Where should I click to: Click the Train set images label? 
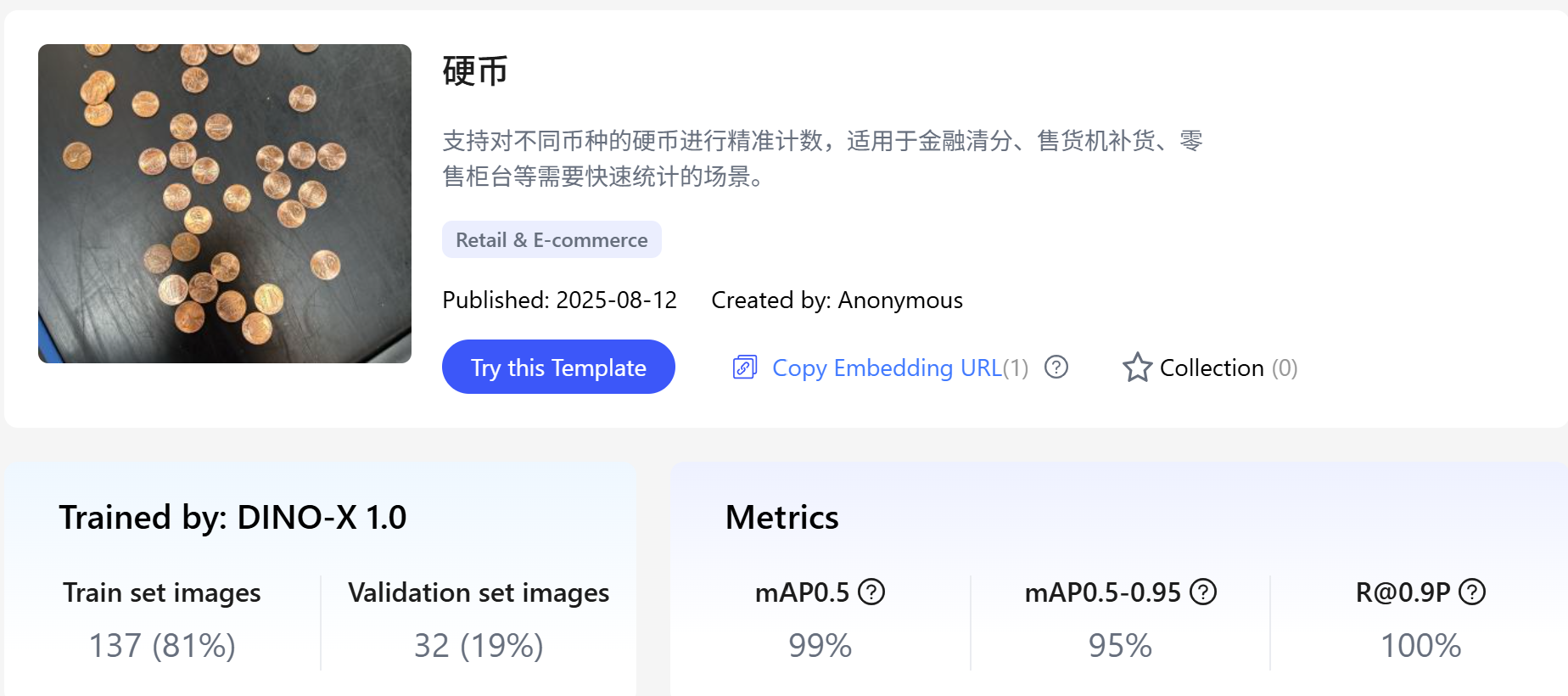pyautogui.click(x=162, y=592)
